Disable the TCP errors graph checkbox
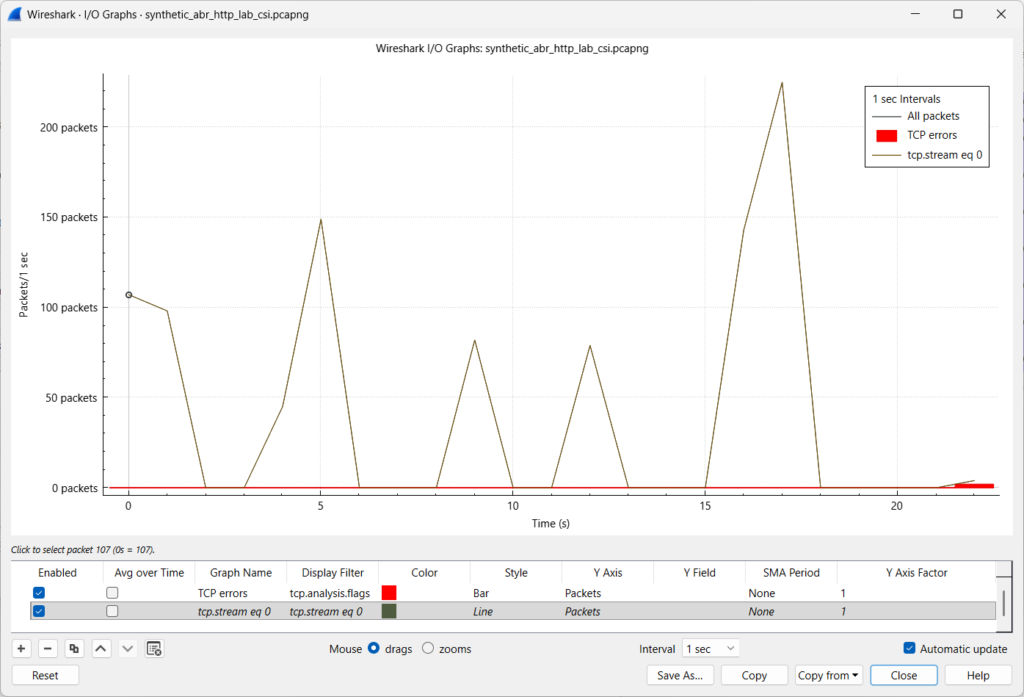Viewport: 1024px width, 697px height. [39, 593]
